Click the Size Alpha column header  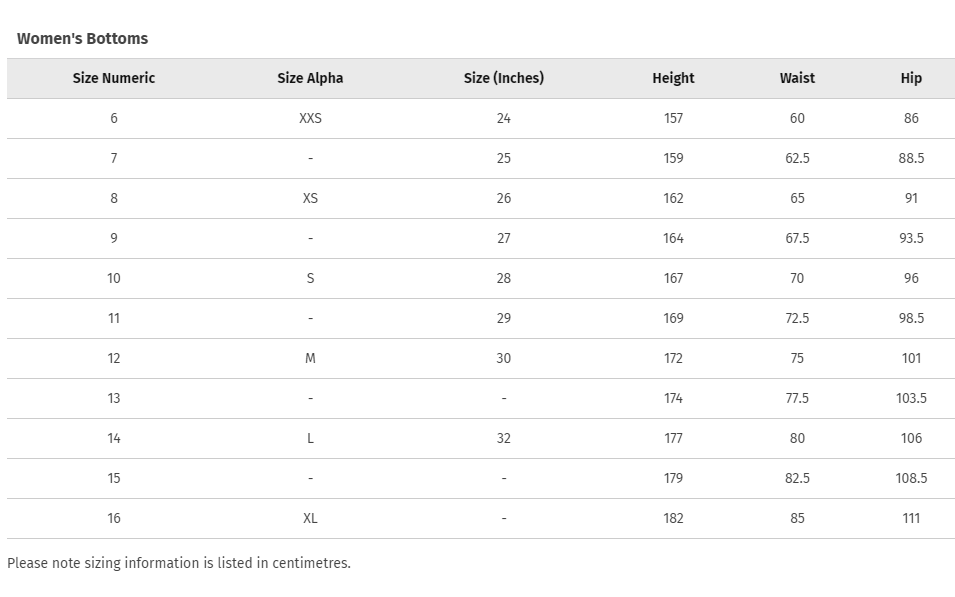(310, 78)
